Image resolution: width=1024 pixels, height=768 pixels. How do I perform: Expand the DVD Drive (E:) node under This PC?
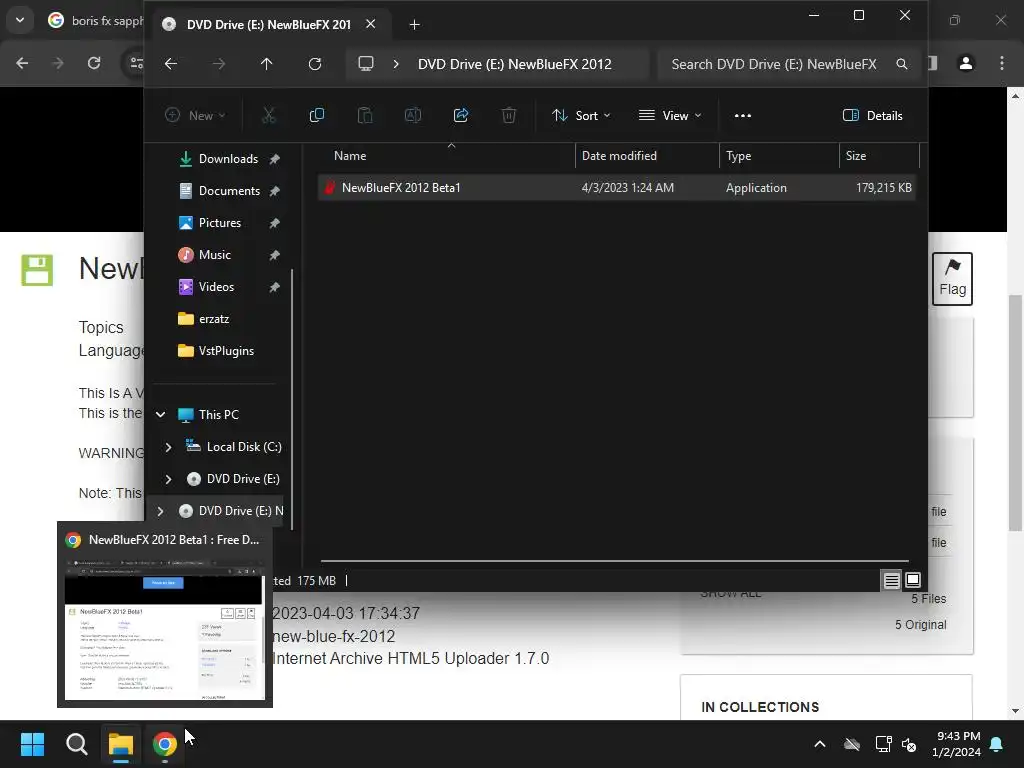tap(168, 479)
